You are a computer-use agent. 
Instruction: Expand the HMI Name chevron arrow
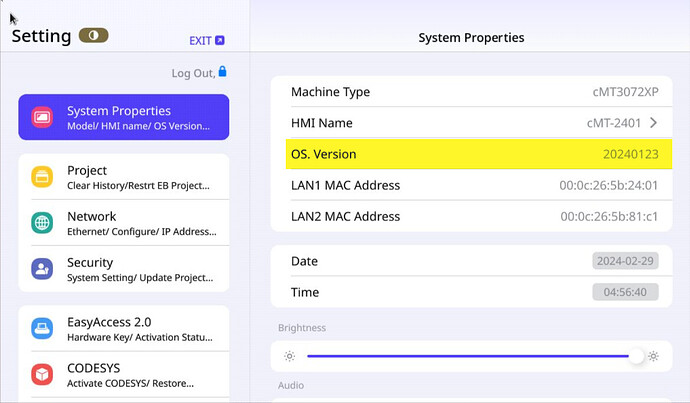pyautogui.click(x=653, y=123)
